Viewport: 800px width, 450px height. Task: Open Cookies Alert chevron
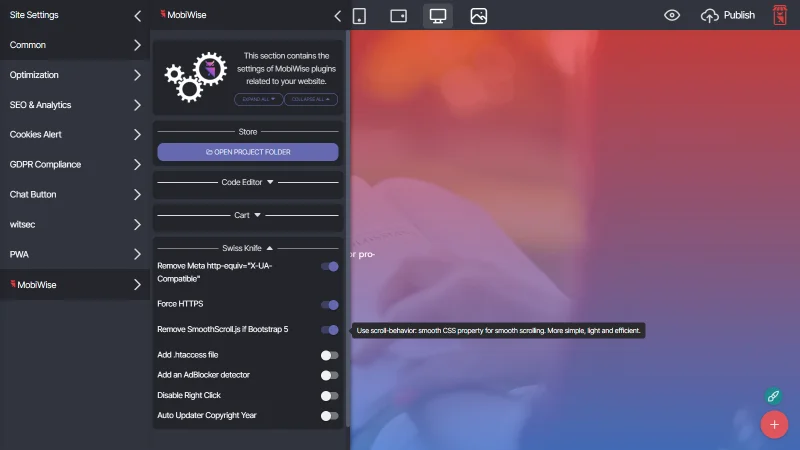pyautogui.click(x=137, y=135)
